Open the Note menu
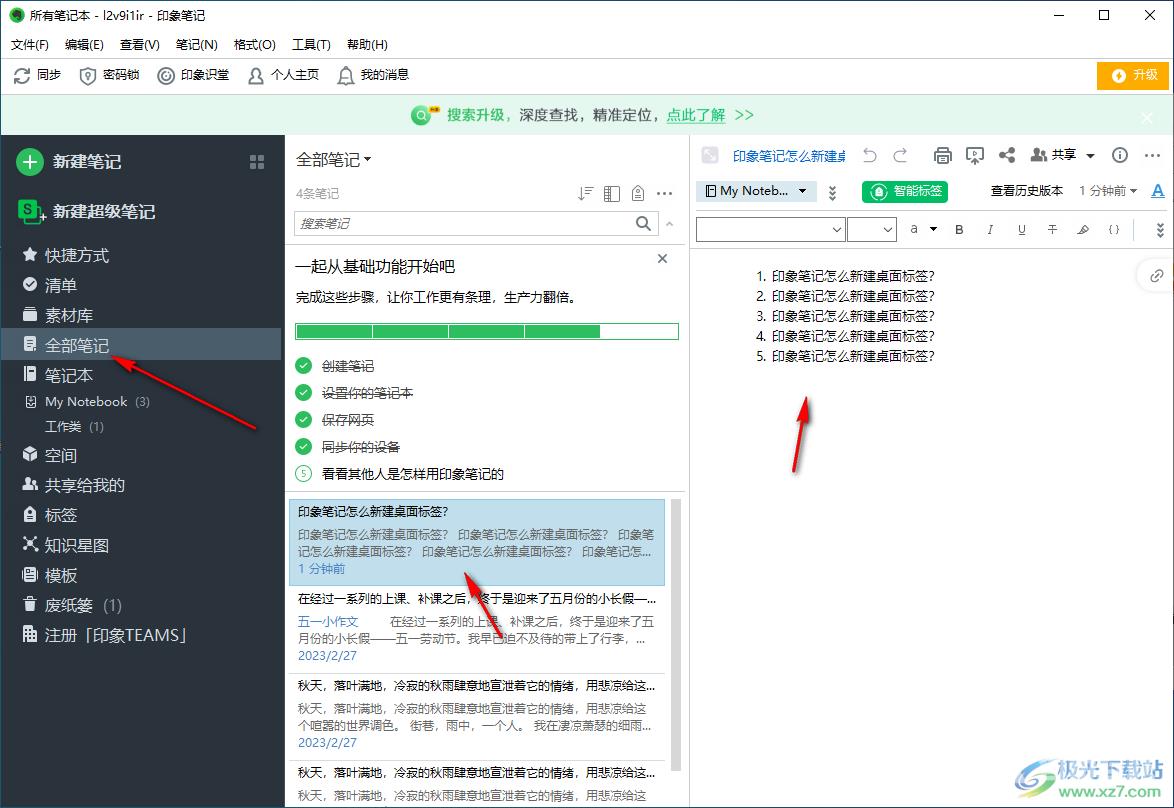This screenshot has height=808, width=1174. click(197, 44)
